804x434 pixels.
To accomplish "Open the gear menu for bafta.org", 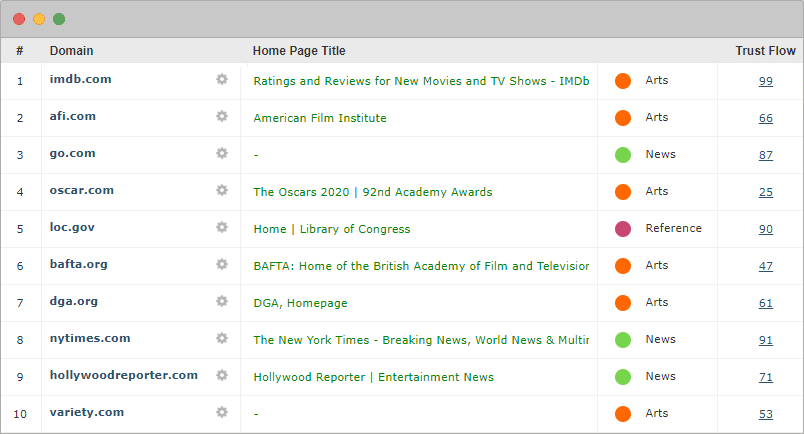I will [222, 264].
